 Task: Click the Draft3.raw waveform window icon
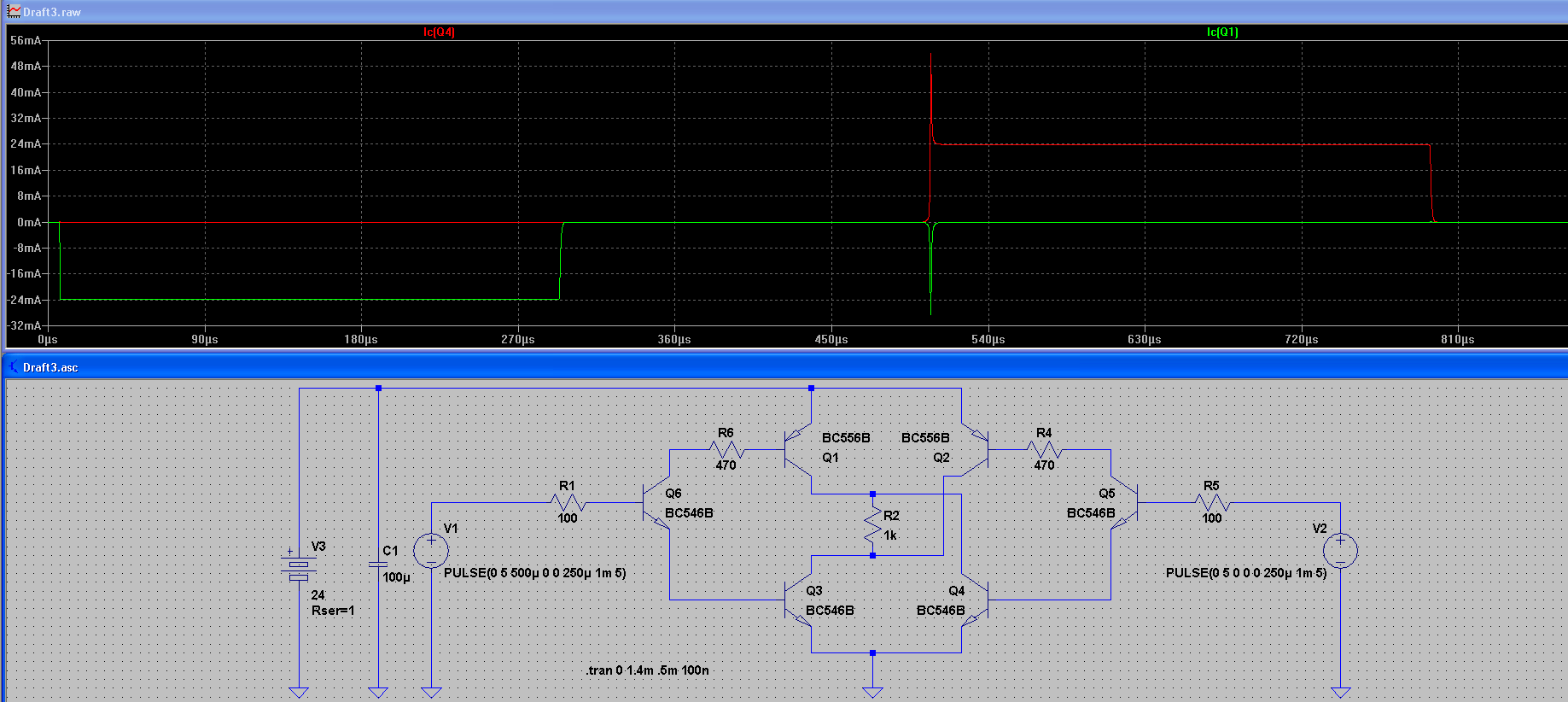(14, 12)
